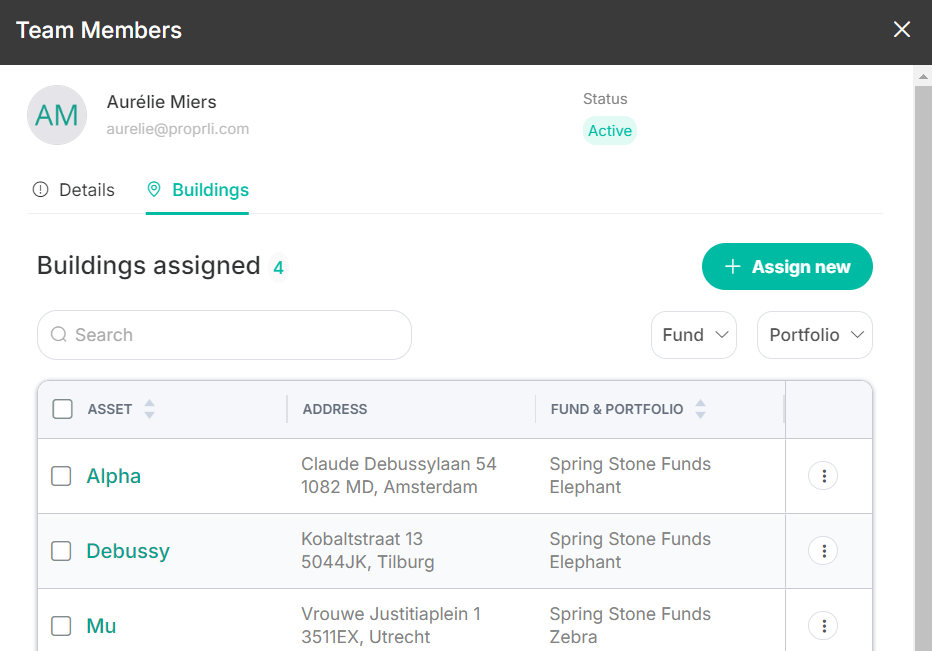Open the three-dot menu for Alpha
The width and height of the screenshot is (932, 651).
click(x=823, y=476)
